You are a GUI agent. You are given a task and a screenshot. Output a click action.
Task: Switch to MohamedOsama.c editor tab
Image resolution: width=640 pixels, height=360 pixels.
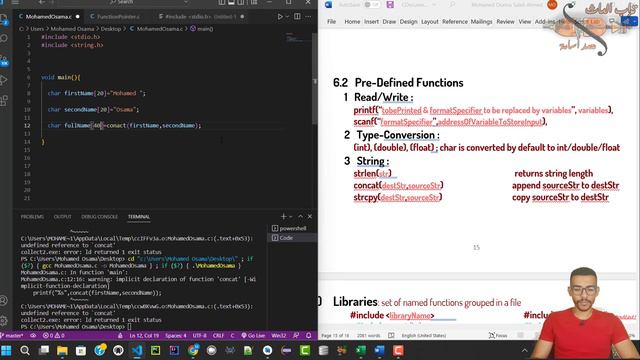[49, 17]
